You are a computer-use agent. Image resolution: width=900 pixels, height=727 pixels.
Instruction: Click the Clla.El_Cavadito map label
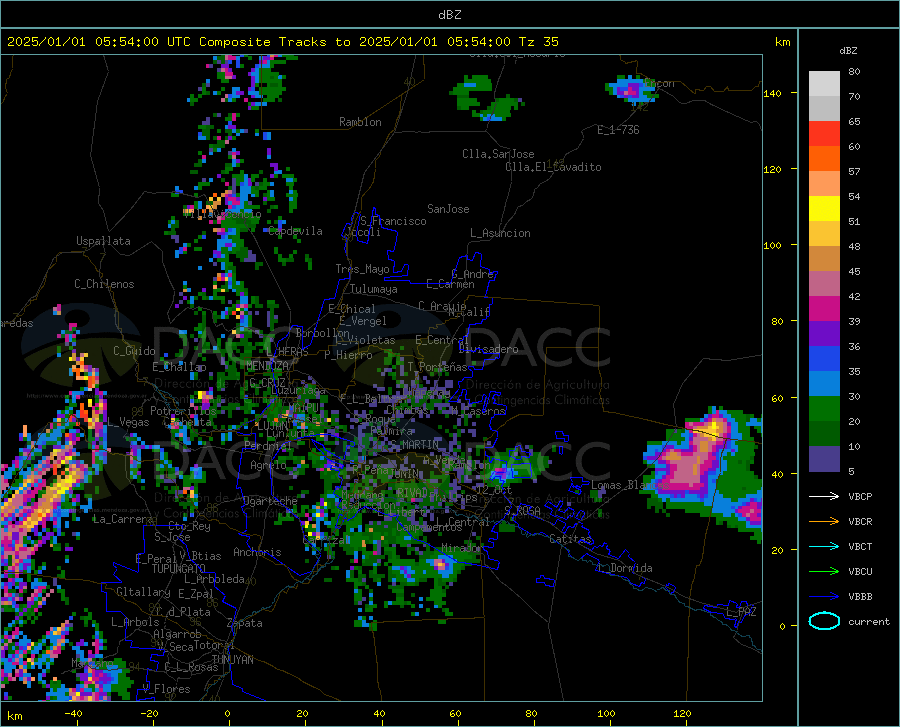pyautogui.click(x=553, y=167)
